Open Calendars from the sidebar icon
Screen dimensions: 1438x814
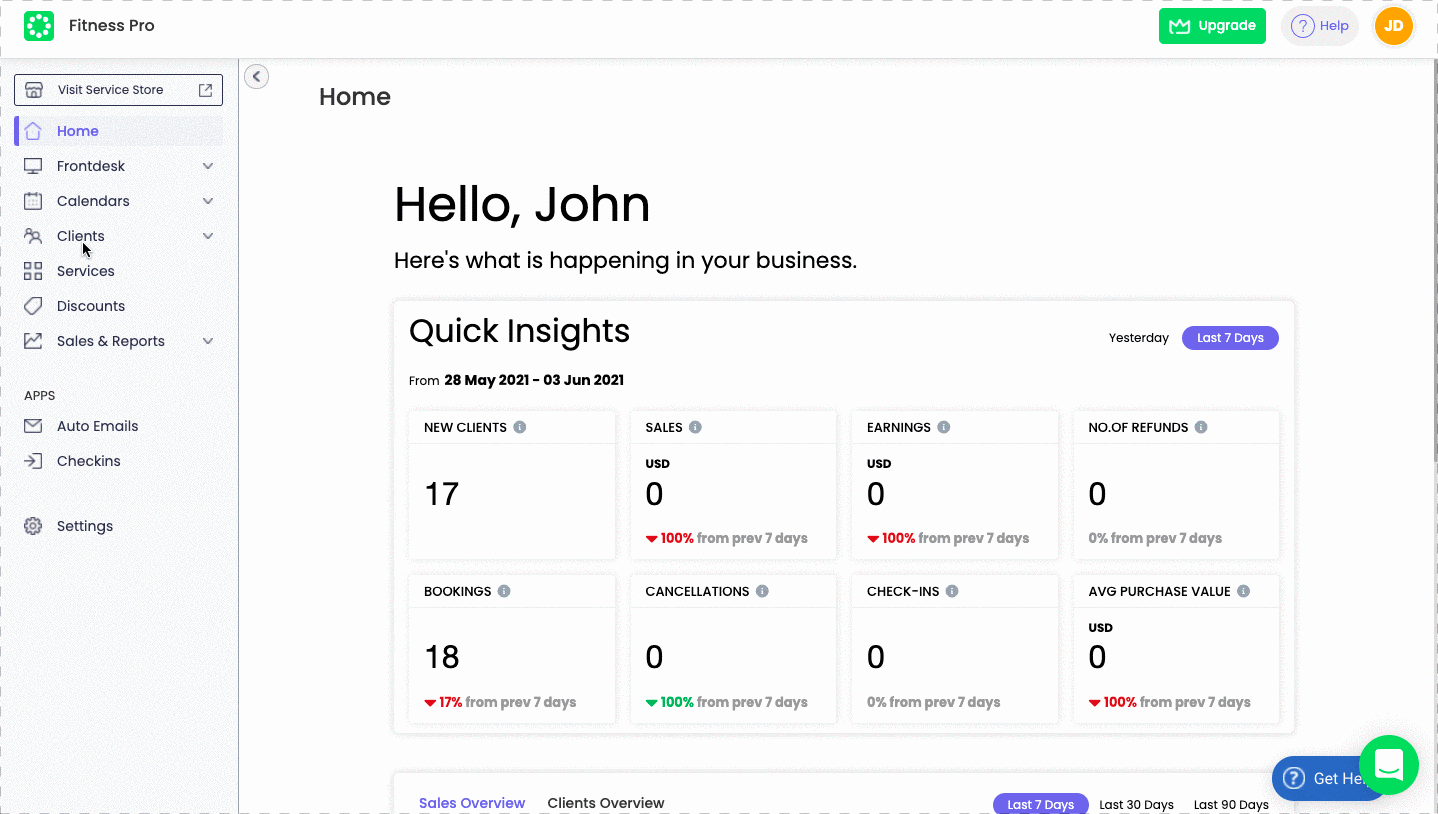[33, 201]
